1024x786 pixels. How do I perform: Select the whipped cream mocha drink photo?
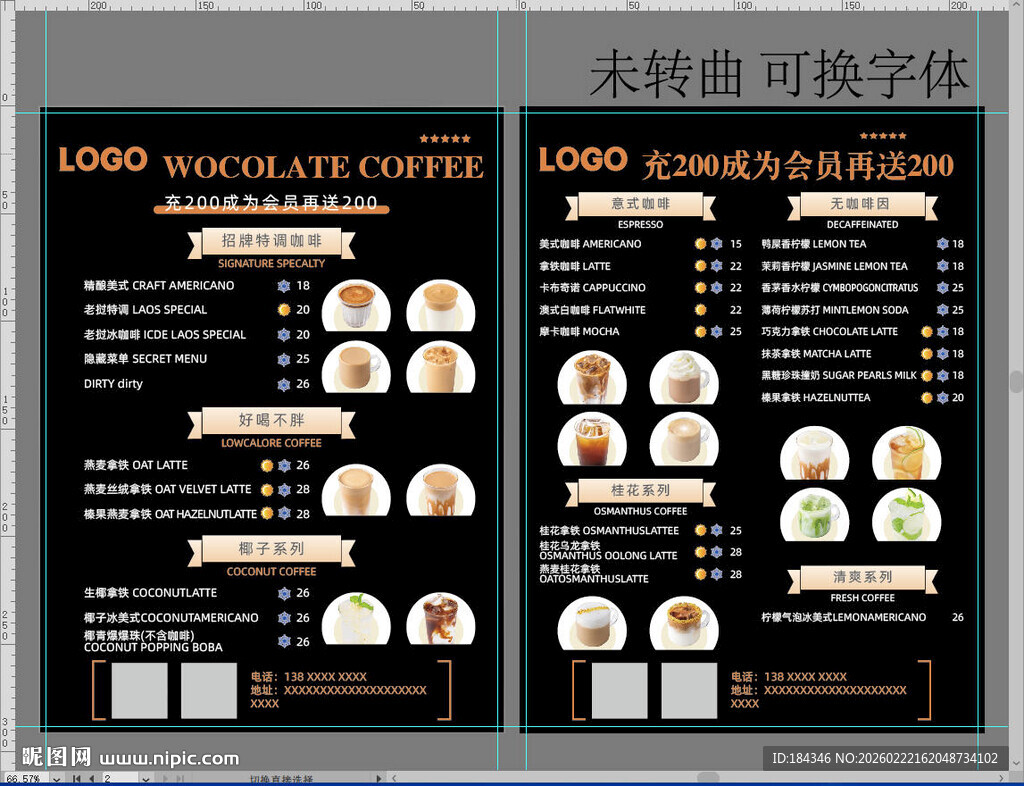684,378
